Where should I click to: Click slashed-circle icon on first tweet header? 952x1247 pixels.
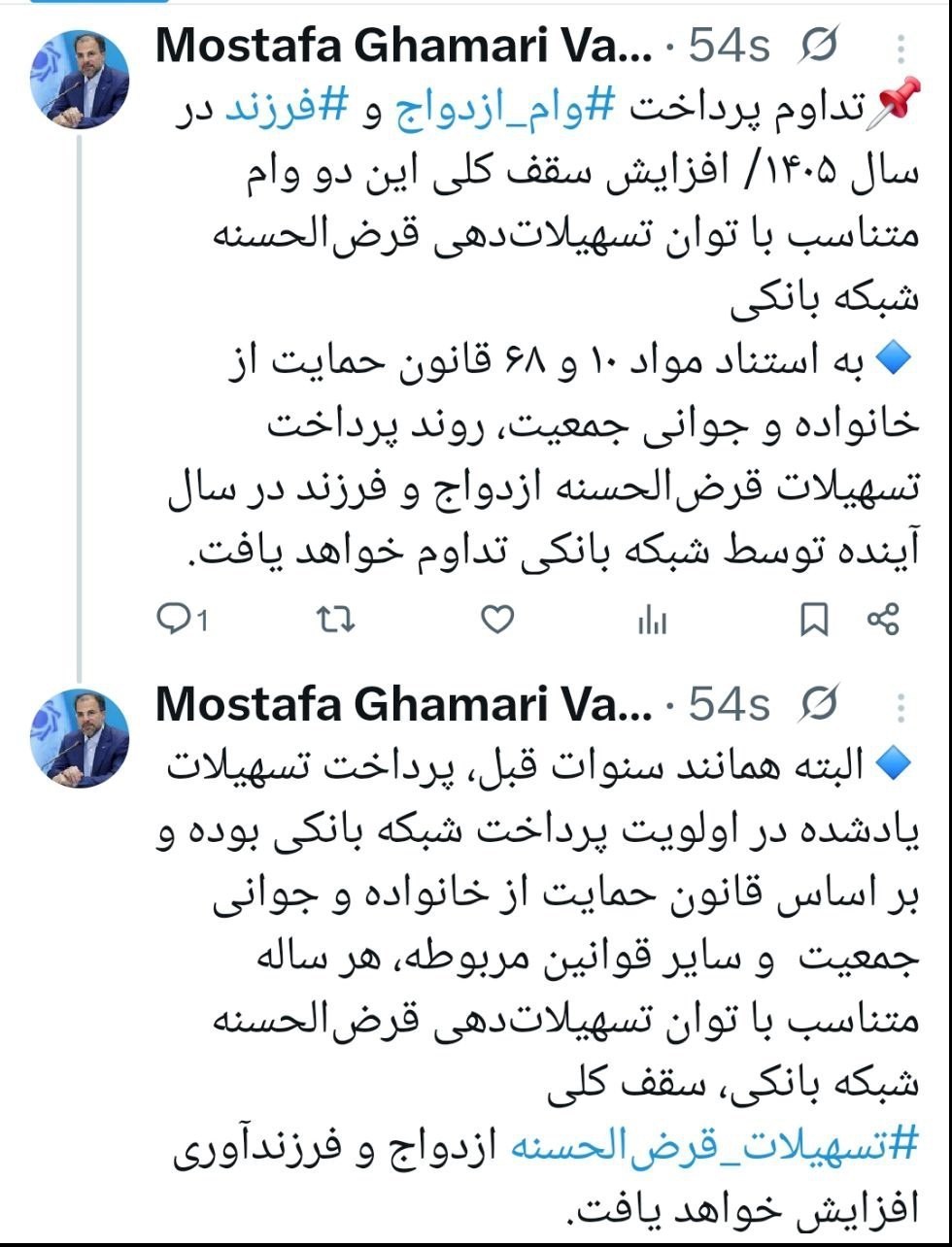pyautogui.click(x=818, y=46)
